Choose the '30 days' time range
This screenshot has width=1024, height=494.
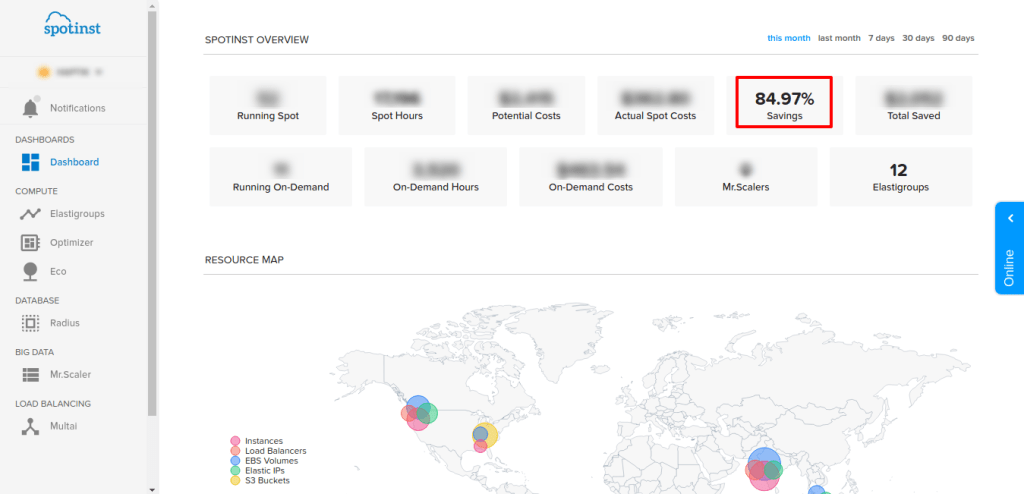(918, 38)
